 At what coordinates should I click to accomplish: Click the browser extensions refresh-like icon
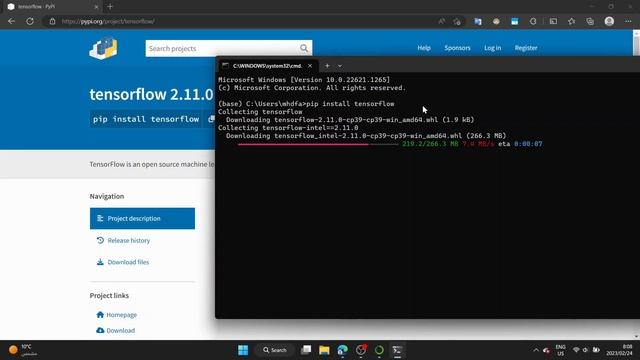click(533, 21)
